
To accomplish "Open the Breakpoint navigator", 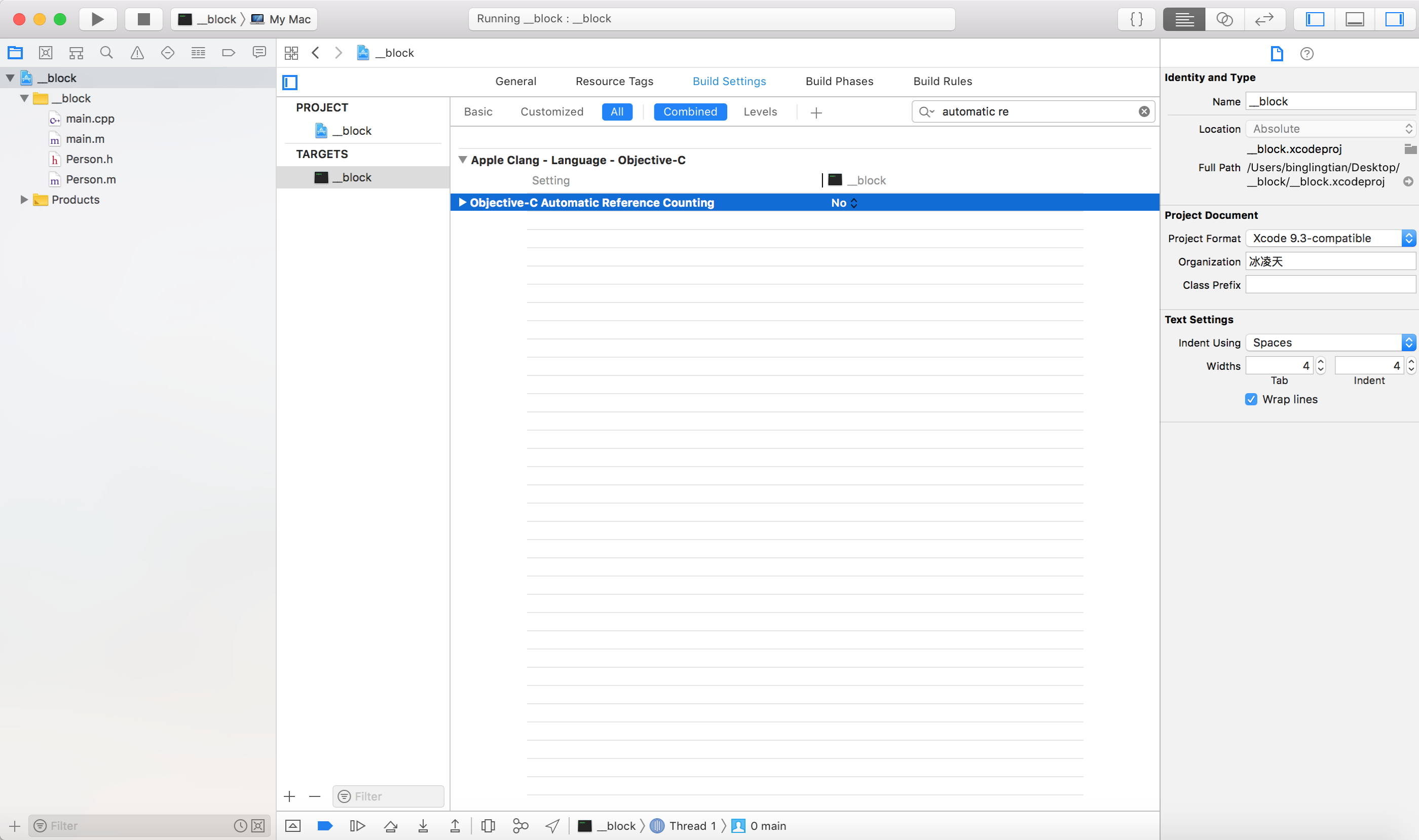I will pyautogui.click(x=229, y=53).
